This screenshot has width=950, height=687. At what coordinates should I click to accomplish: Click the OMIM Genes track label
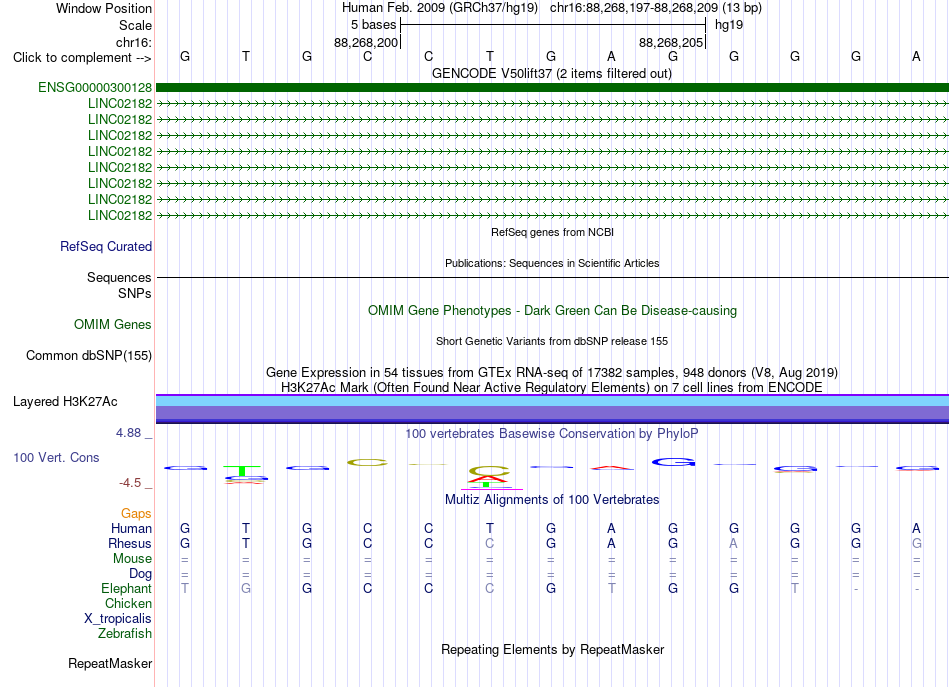(x=112, y=325)
